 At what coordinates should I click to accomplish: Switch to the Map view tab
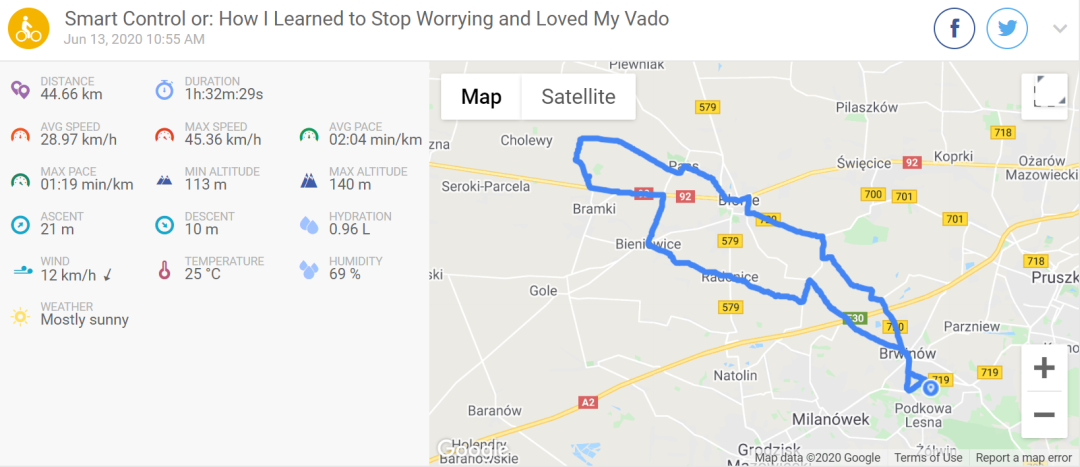tap(481, 97)
